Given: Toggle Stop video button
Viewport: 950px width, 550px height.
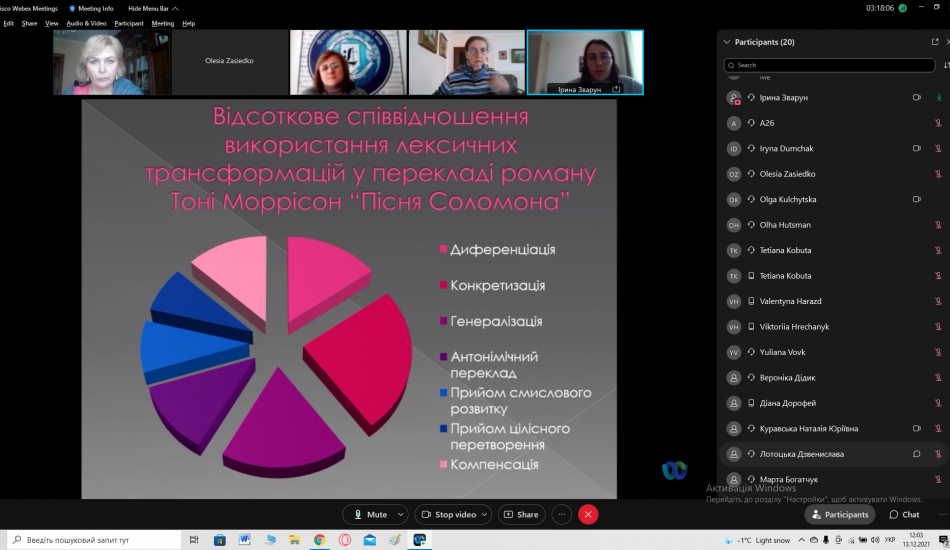Looking at the screenshot, I should [448, 514].
